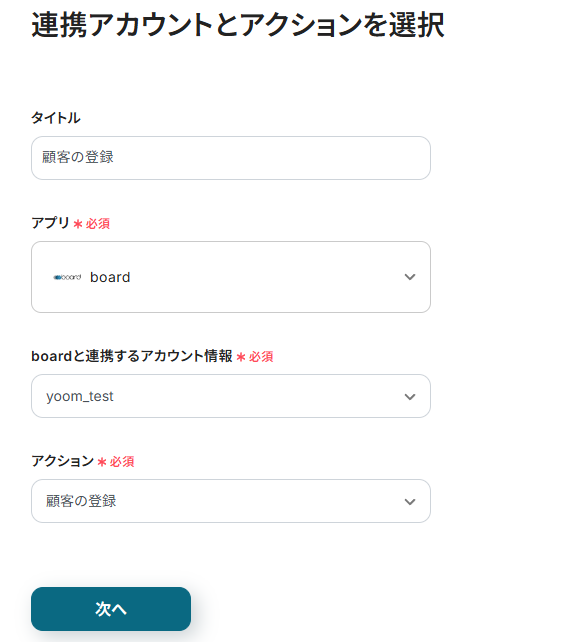
Task: Click the chevron arrow in the アプリ field
Action: coord(410,277)
